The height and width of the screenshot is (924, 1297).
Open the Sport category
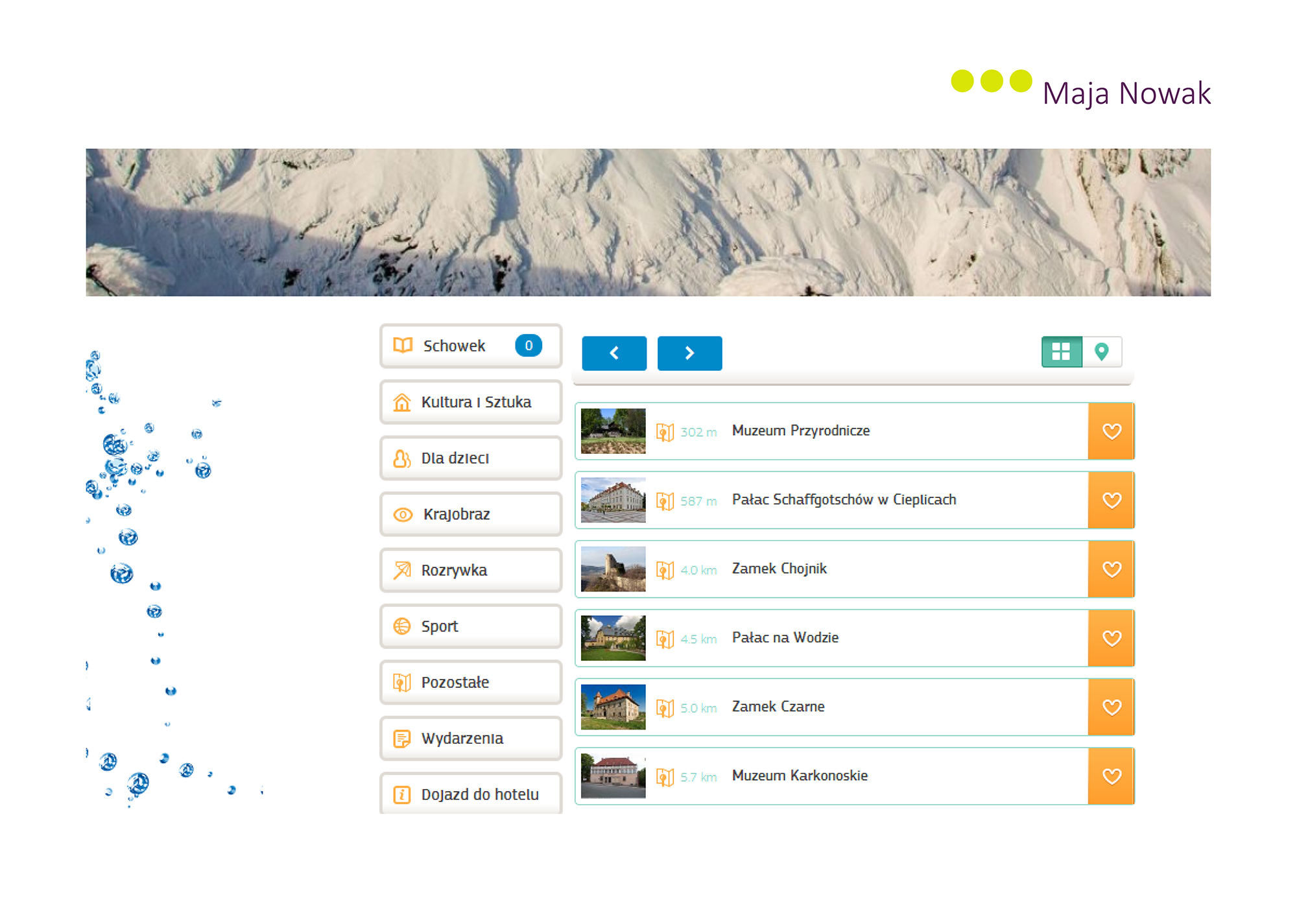(x=471, y=626)
